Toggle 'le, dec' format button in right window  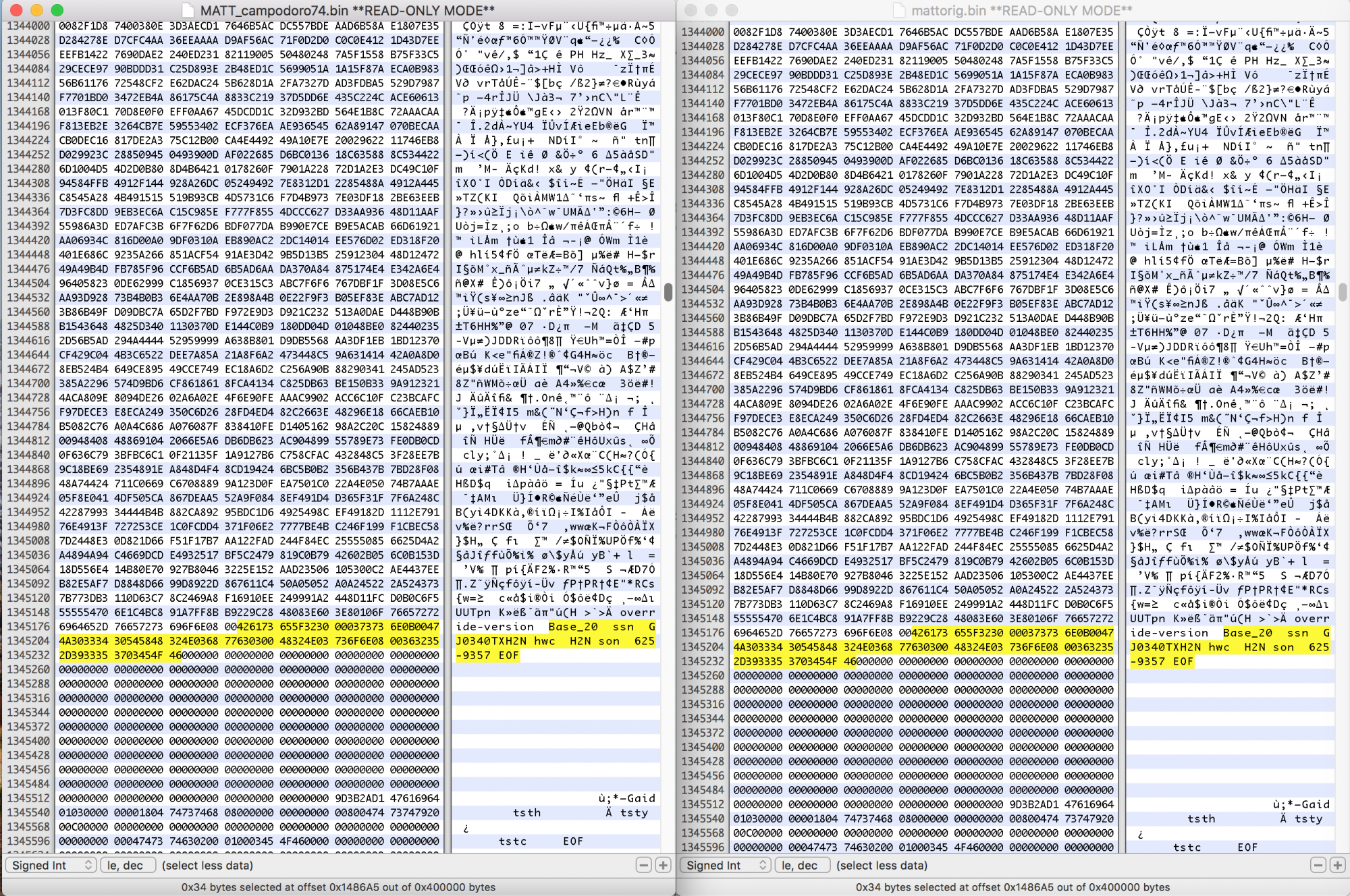pyautogui.click(x=802, y=865)
